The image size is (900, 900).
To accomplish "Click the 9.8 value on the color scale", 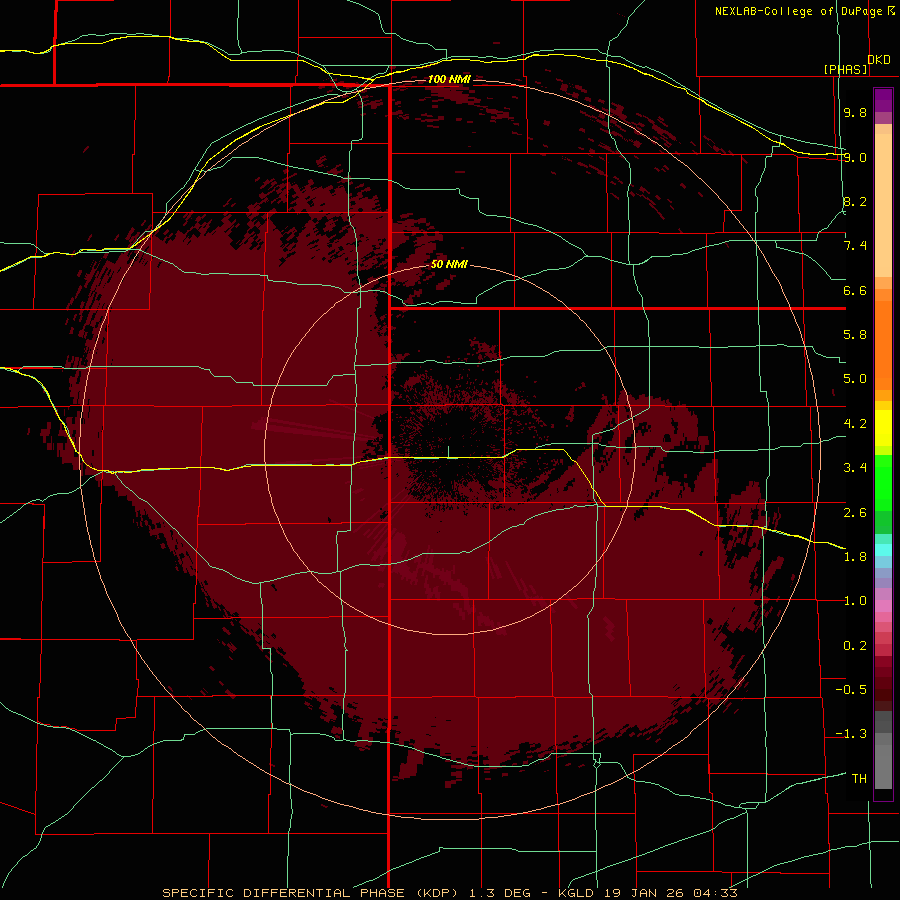I will [855, 112].
